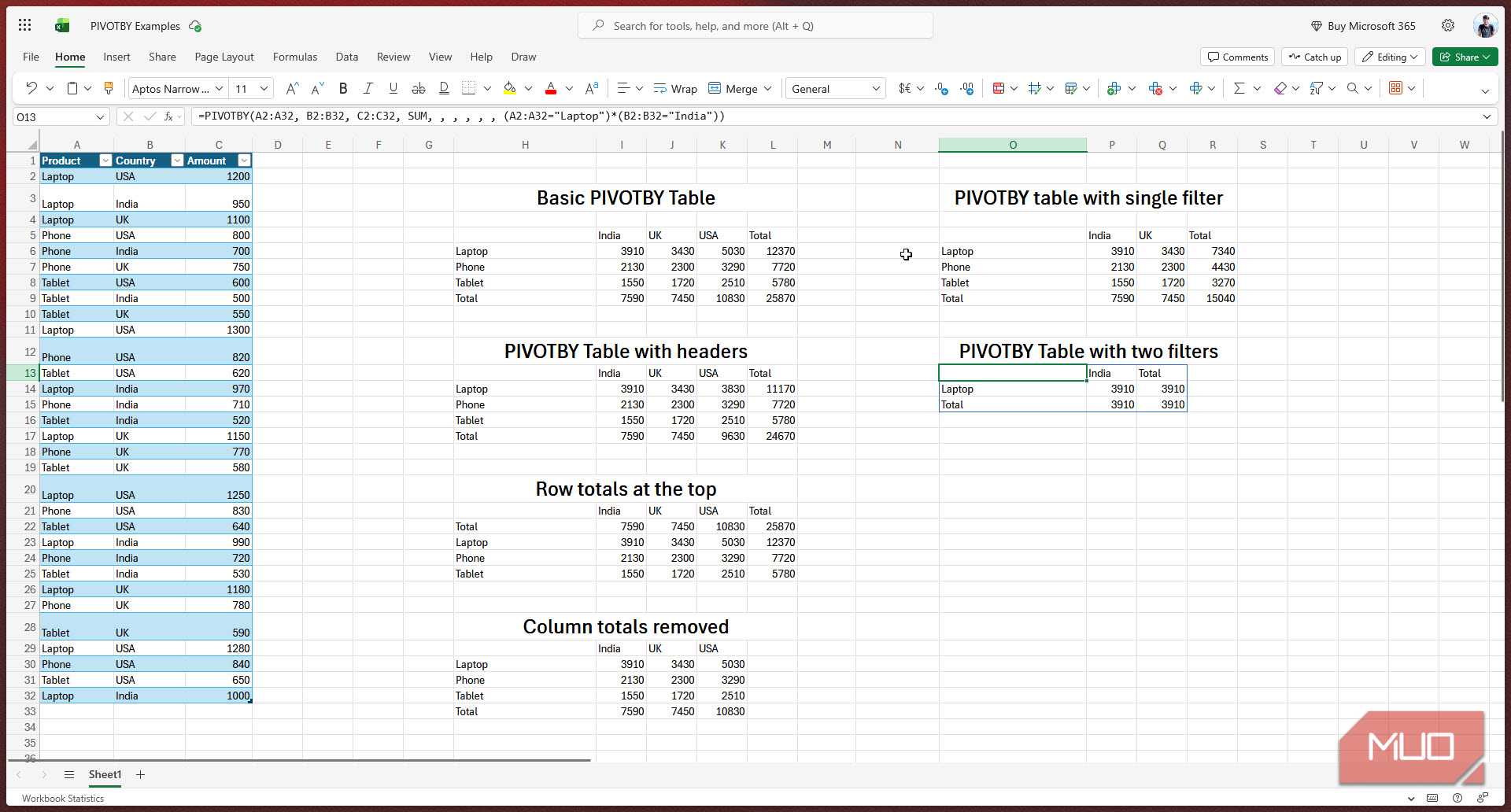Click the Cell Styles icon
This screenshot has width=1511, height=812.
pyautogui.click(x=1035, y=88)
